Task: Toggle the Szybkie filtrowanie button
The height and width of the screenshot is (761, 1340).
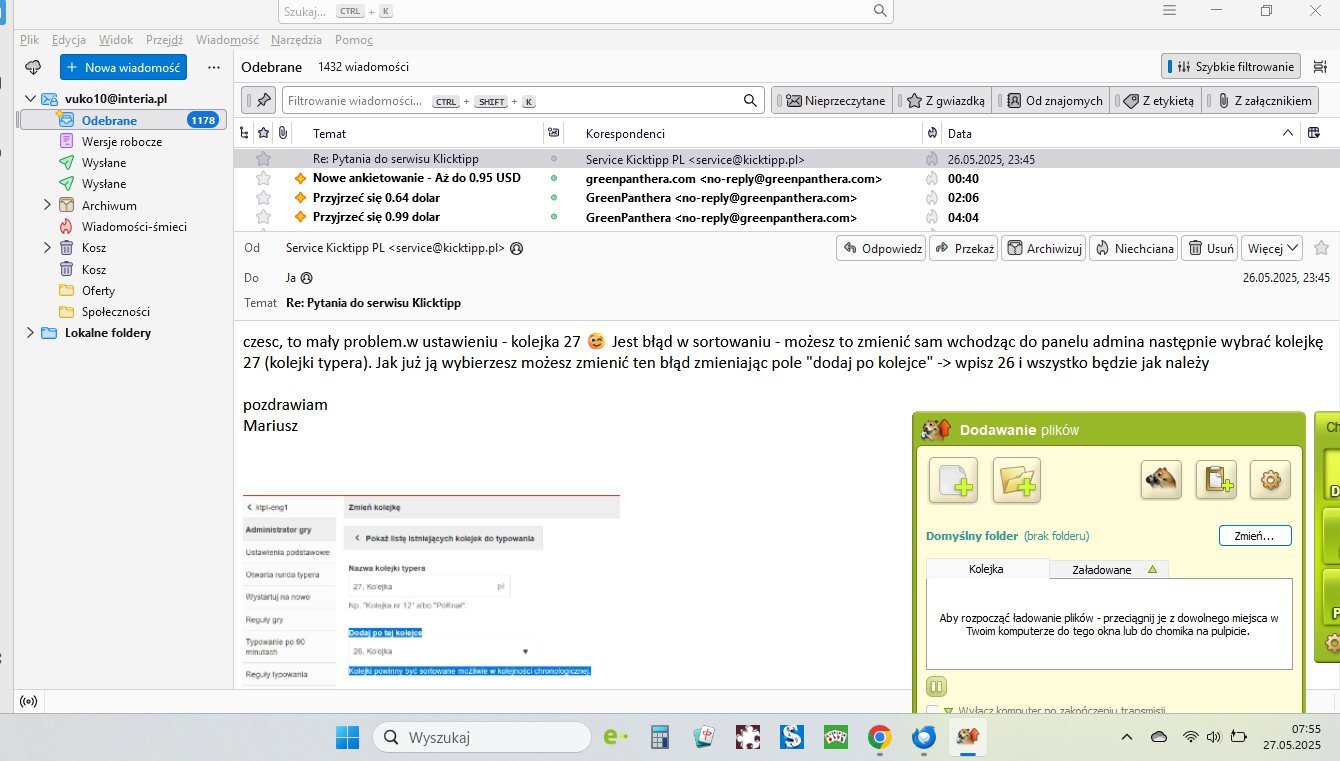Action: pyautogui.click(x=1231, y=67)
